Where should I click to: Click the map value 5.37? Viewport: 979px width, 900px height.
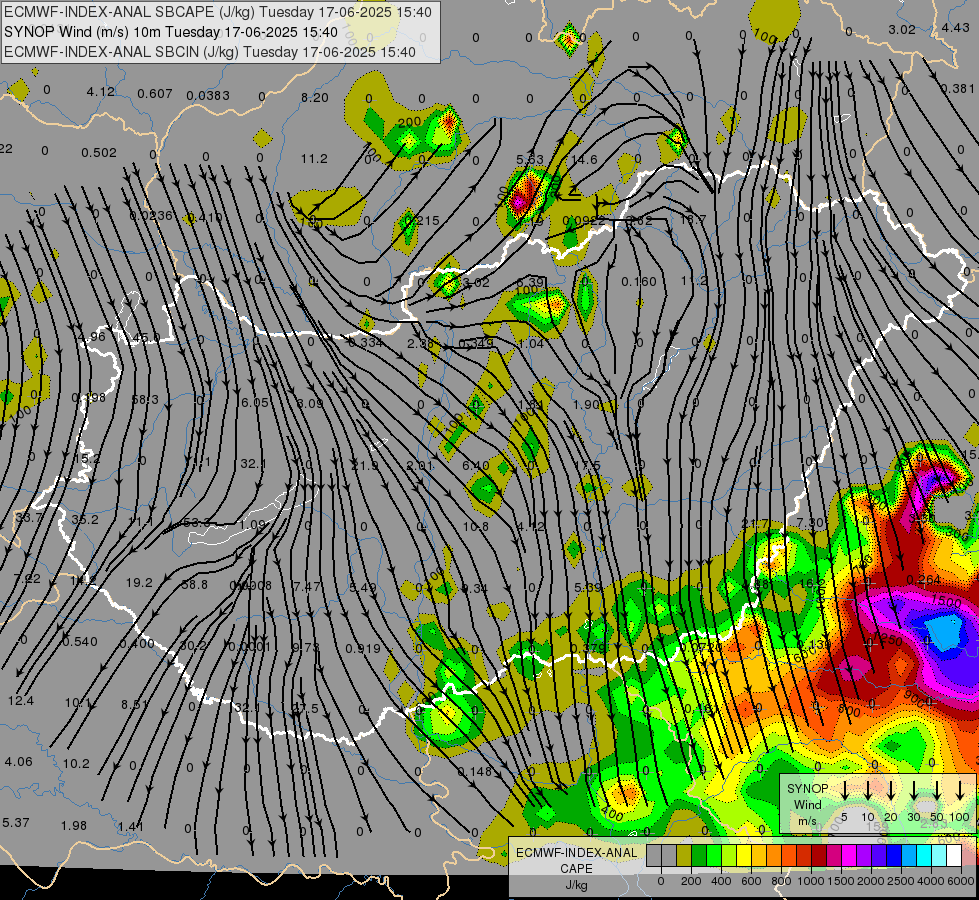point(16,823)
